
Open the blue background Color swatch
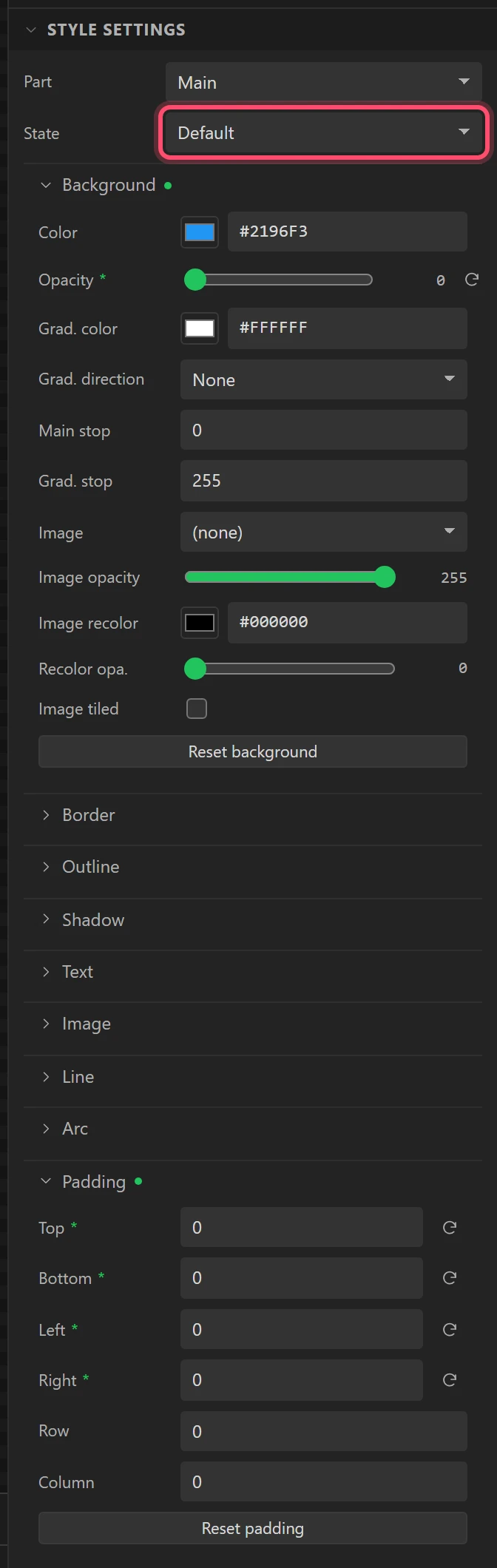coord(200,232)
